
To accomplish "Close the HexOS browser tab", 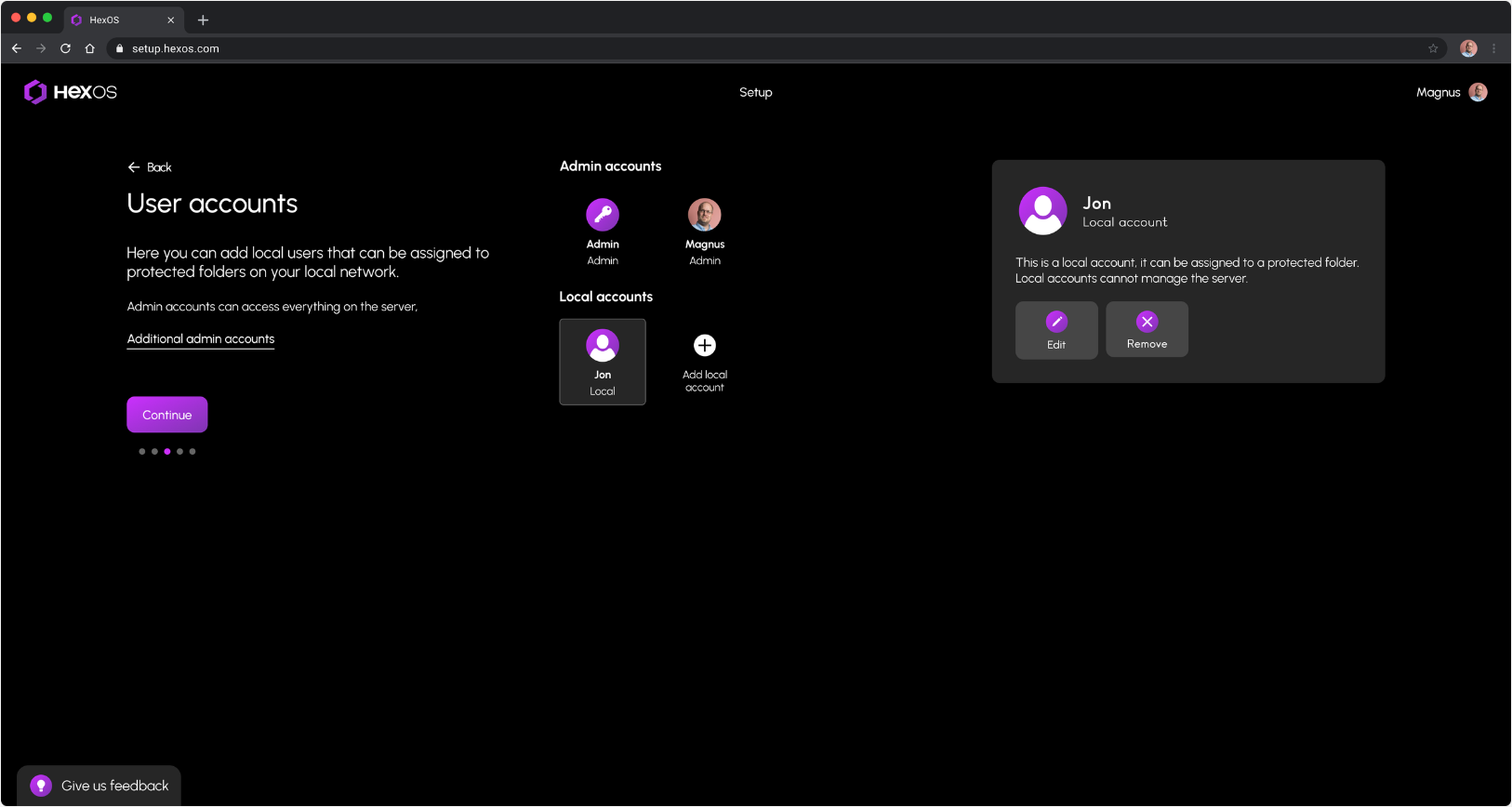I will coord(170,20).
